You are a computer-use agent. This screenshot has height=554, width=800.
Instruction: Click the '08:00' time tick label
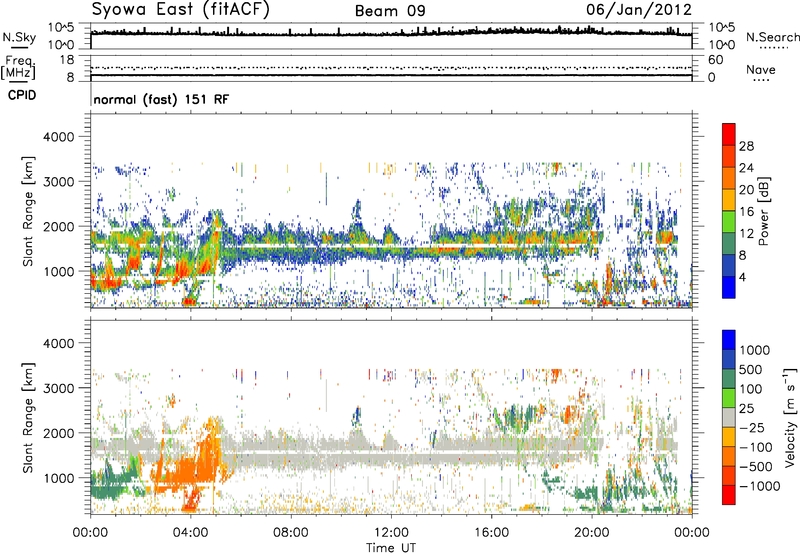pyautogui.click(x=291, y=533)
